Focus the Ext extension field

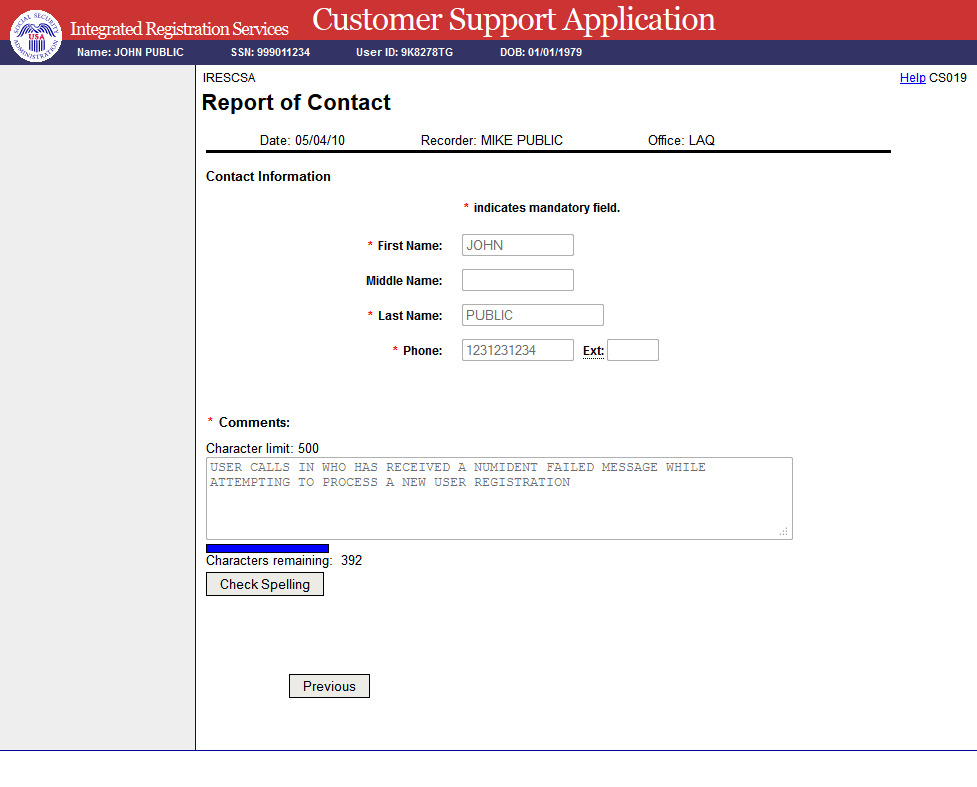633,350
